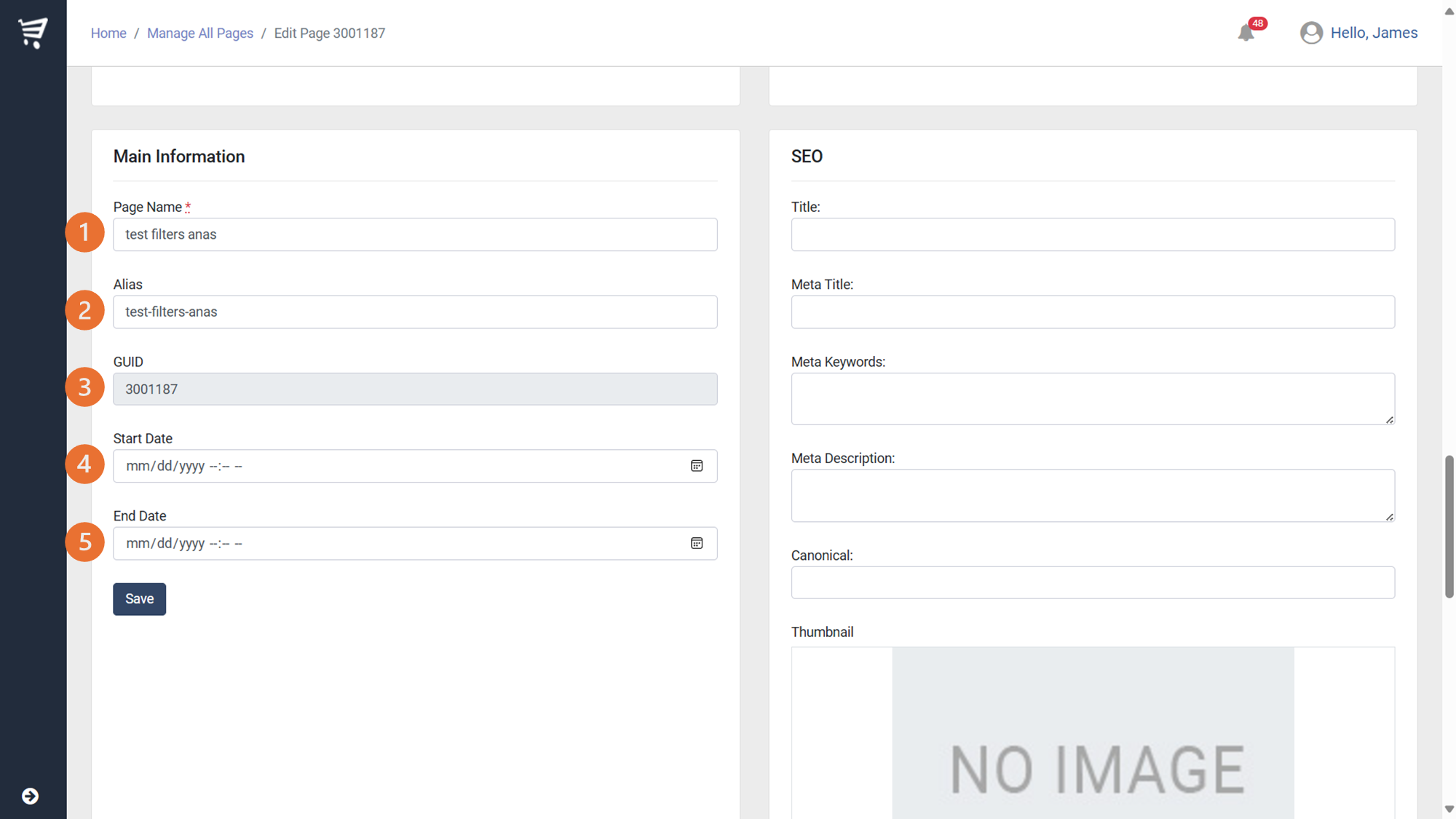This screenshot has height=819, width=1456.
Task: Go to Home breadcrumb link
Action: pyautogui.click(x=108, y=33)
